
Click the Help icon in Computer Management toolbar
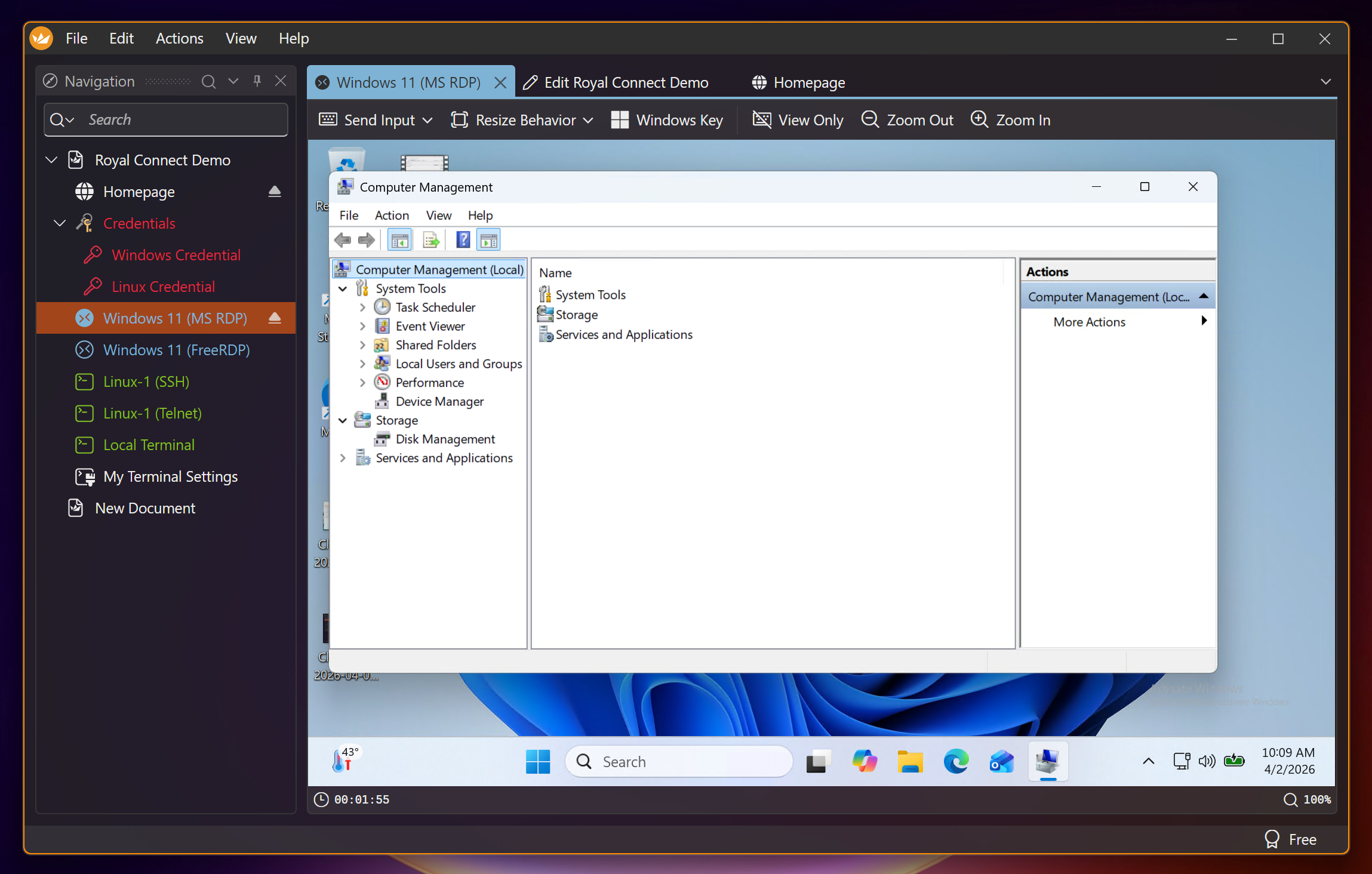(x=463, y=240)
